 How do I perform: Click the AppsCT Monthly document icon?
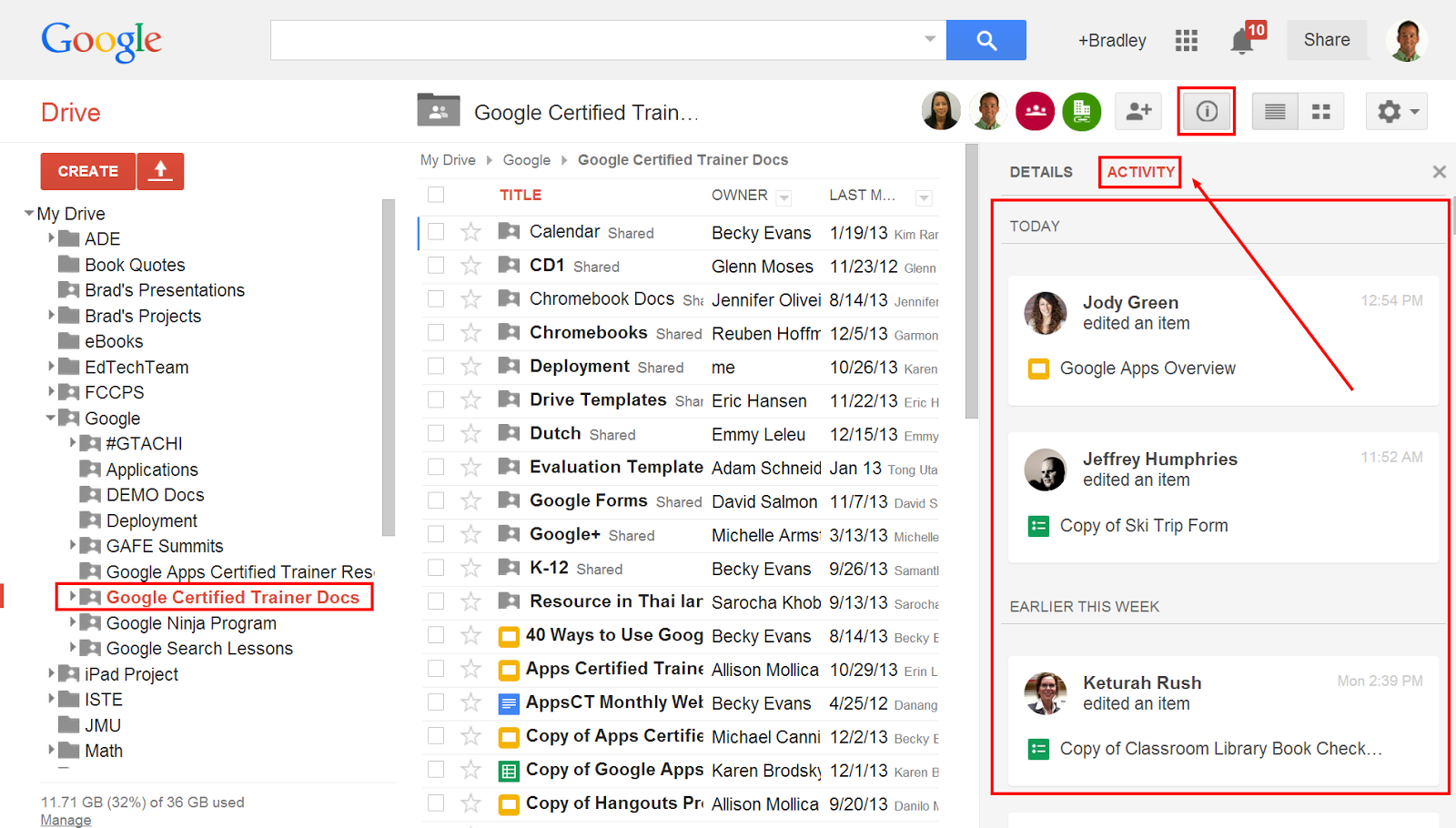point(510,703)
